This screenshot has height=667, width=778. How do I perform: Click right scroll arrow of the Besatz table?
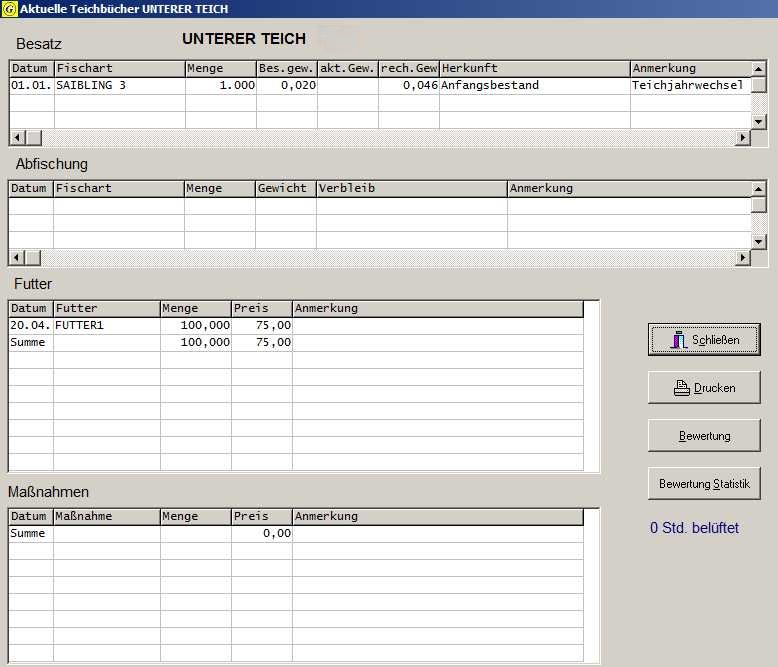743,138
